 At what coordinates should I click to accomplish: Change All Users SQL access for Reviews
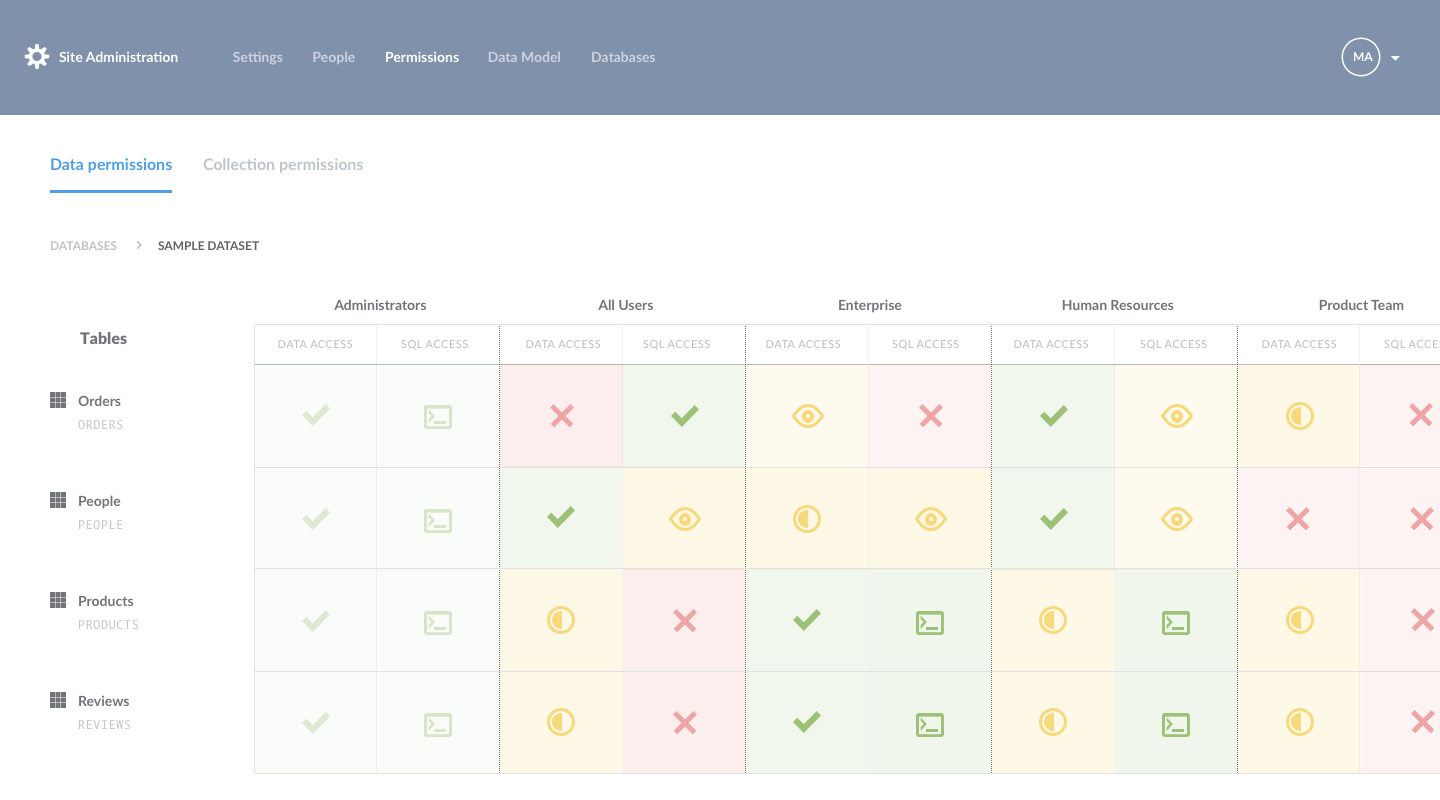(685, 722)
